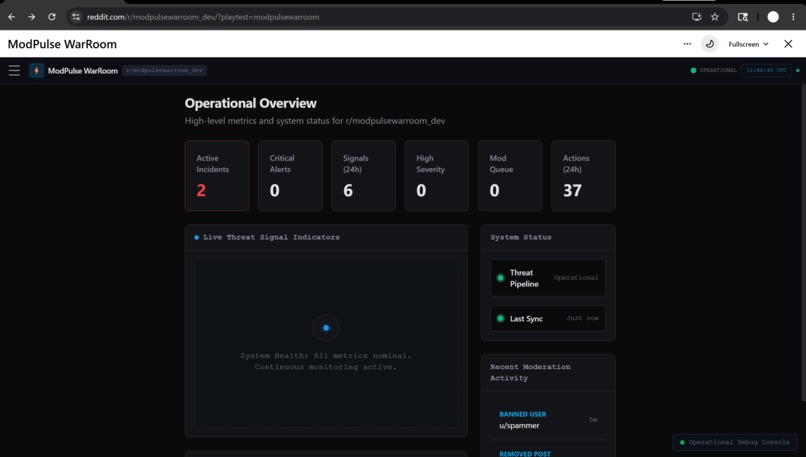Screen dimensions: 806x457
Task: Open the Signals (24h) card
Action: tap(363, 176)
